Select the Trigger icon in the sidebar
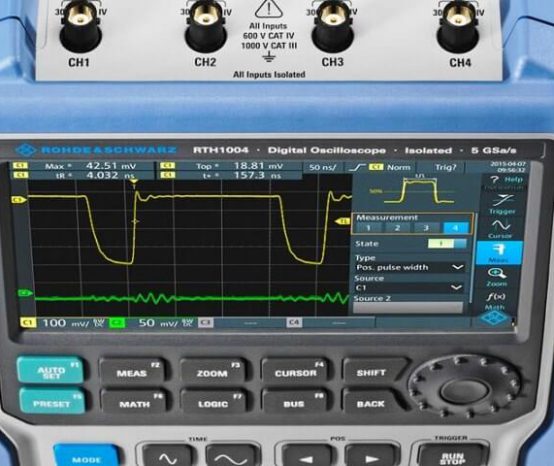Image resolution: width=554 pixels, height=466 pixels. (x=502, y=204)
